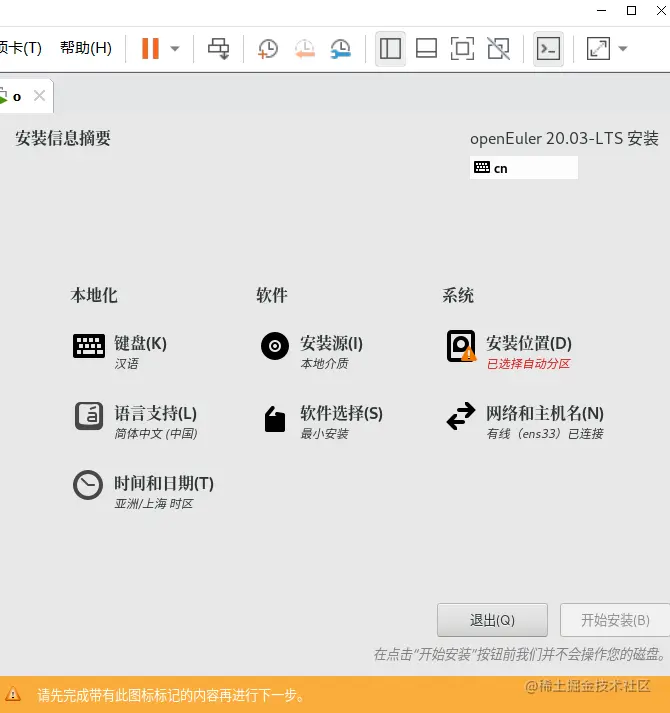Expand the stretch display dropdown arrow
Viewport: 670px width, 713px height.
[x=623, y=49]
